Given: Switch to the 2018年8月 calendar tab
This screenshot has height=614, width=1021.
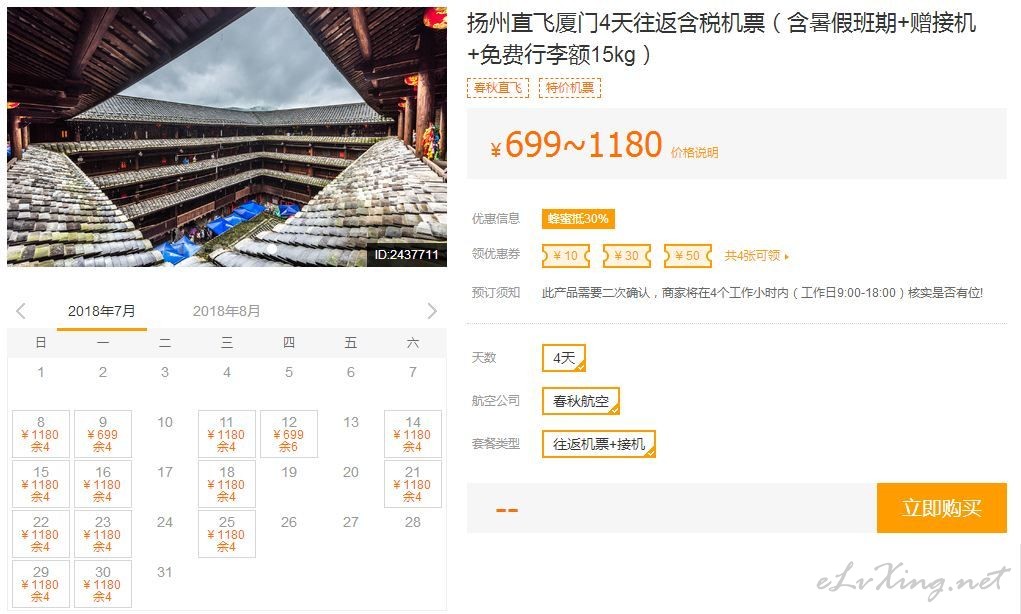Looking at the screenshot, I should point(226,311).
